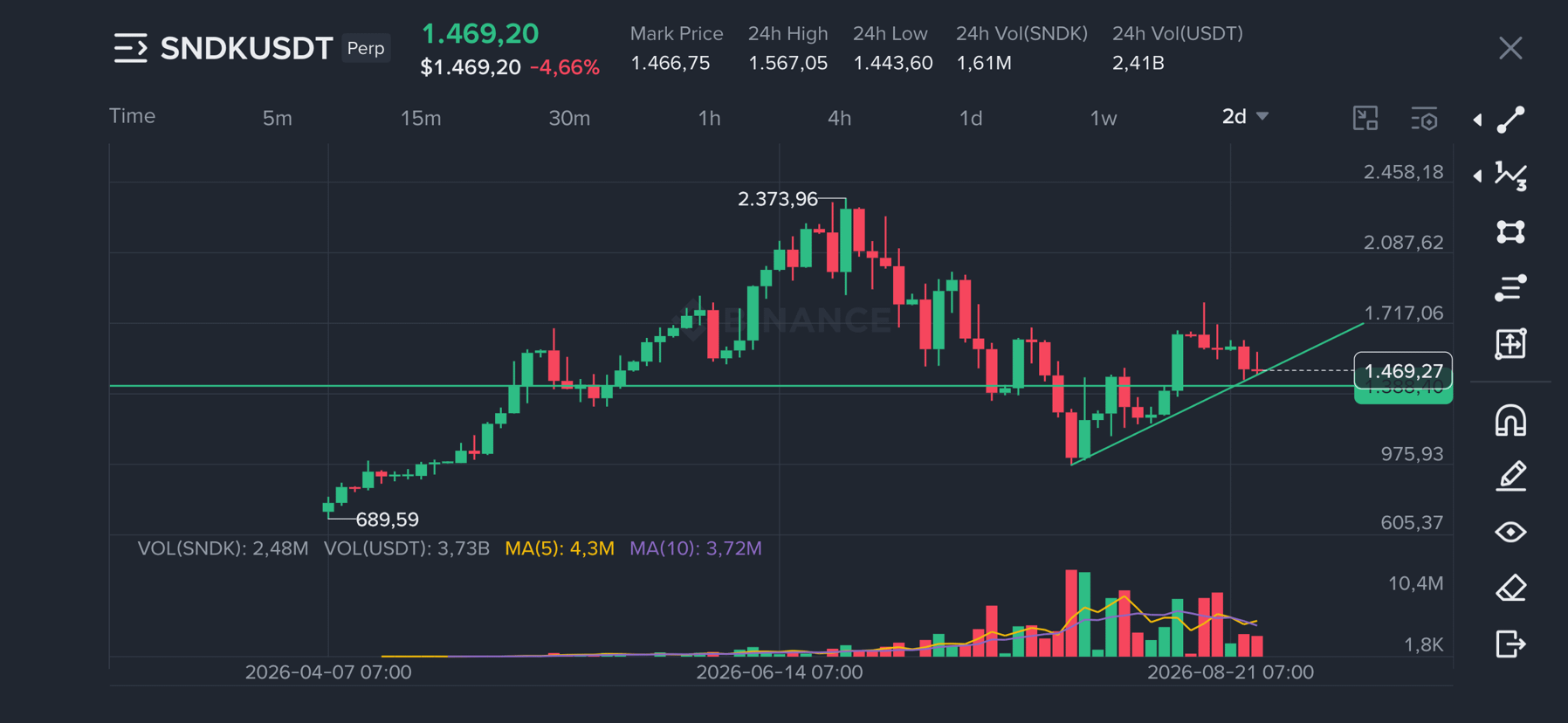The image size is (1568, 723).
Task: Select the long/short position measure tool
Action: point(1511,344)
